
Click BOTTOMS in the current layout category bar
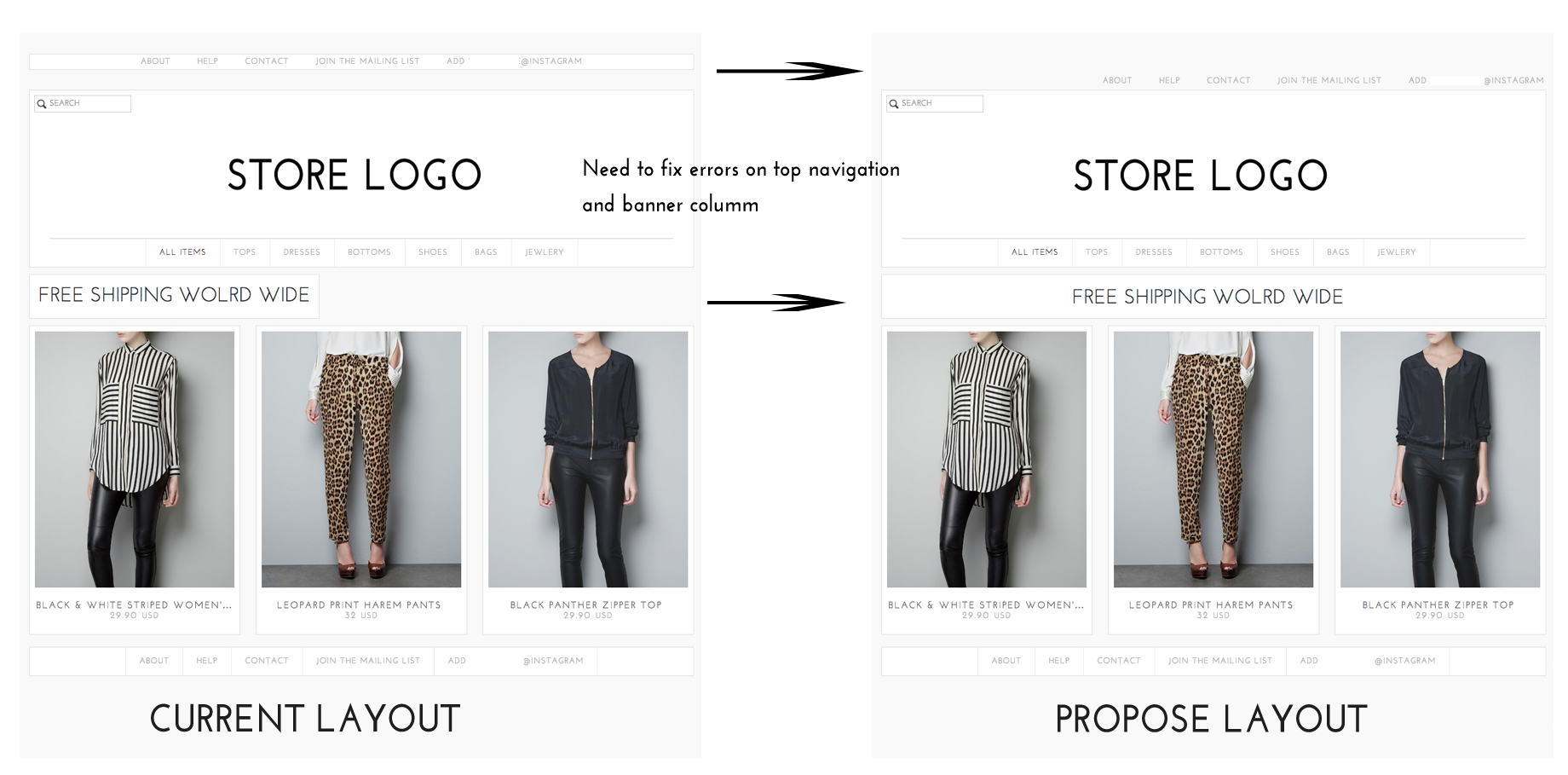369,252
